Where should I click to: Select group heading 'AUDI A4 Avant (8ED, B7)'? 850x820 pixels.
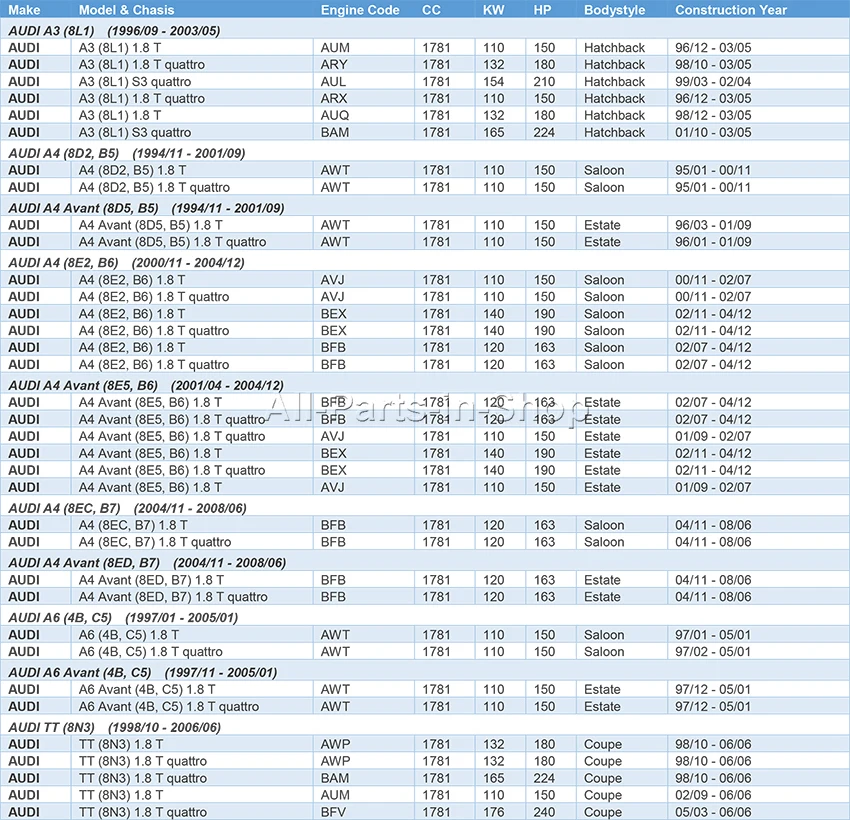click(84, 563)
